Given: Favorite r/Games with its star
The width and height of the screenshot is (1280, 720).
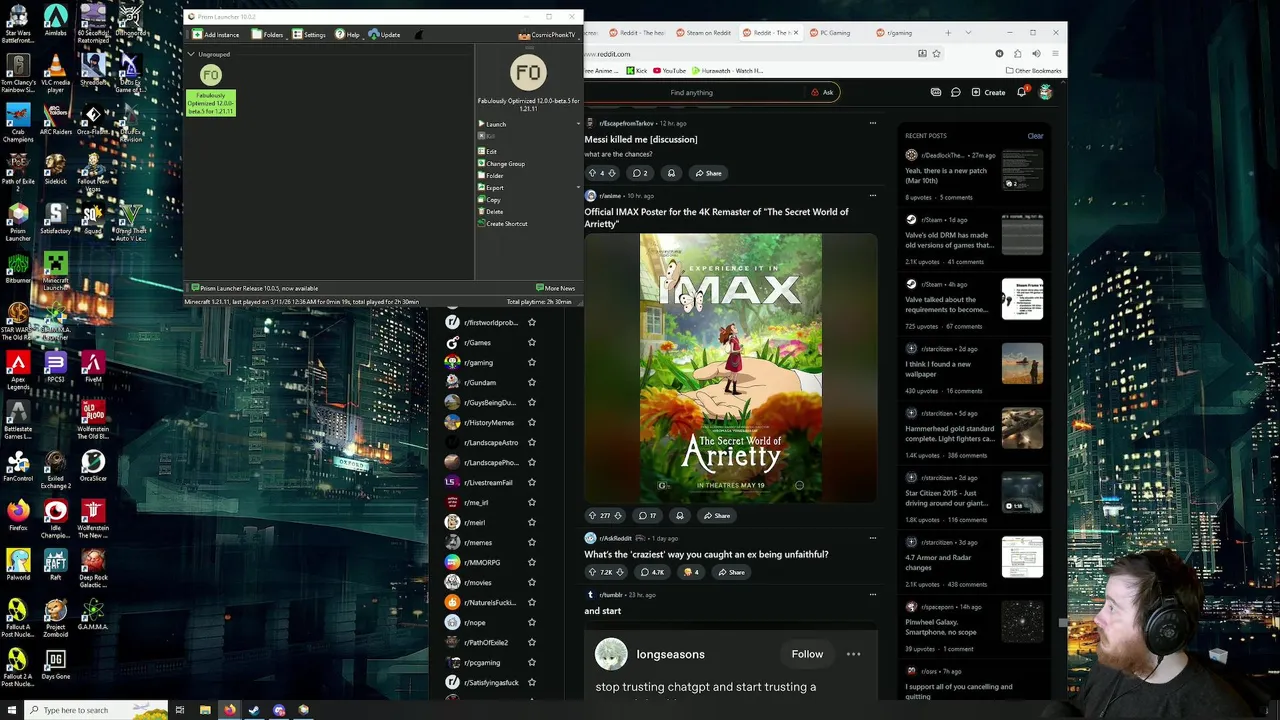Looking at the screenshot, I should click(x=532, y=342).
